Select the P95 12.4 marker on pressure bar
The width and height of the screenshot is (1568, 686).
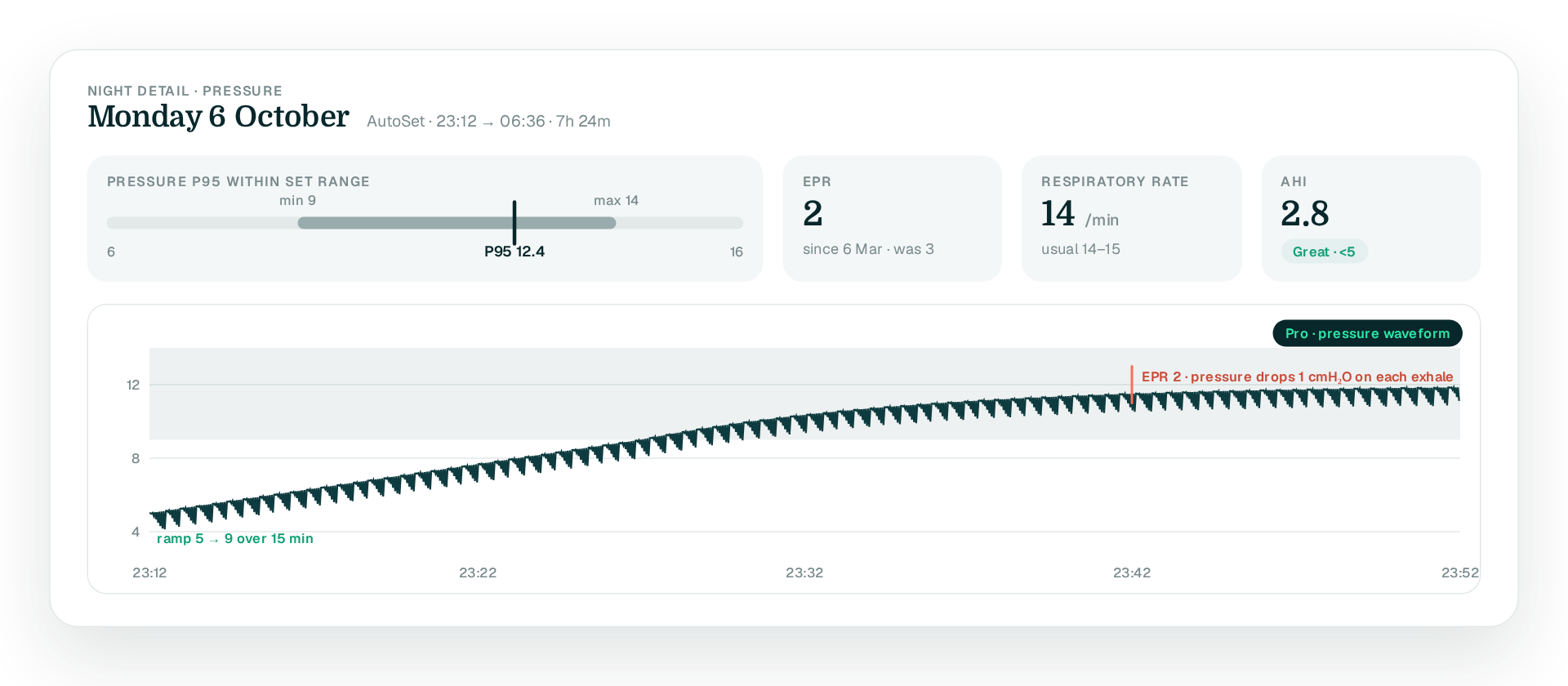(514, 223)
